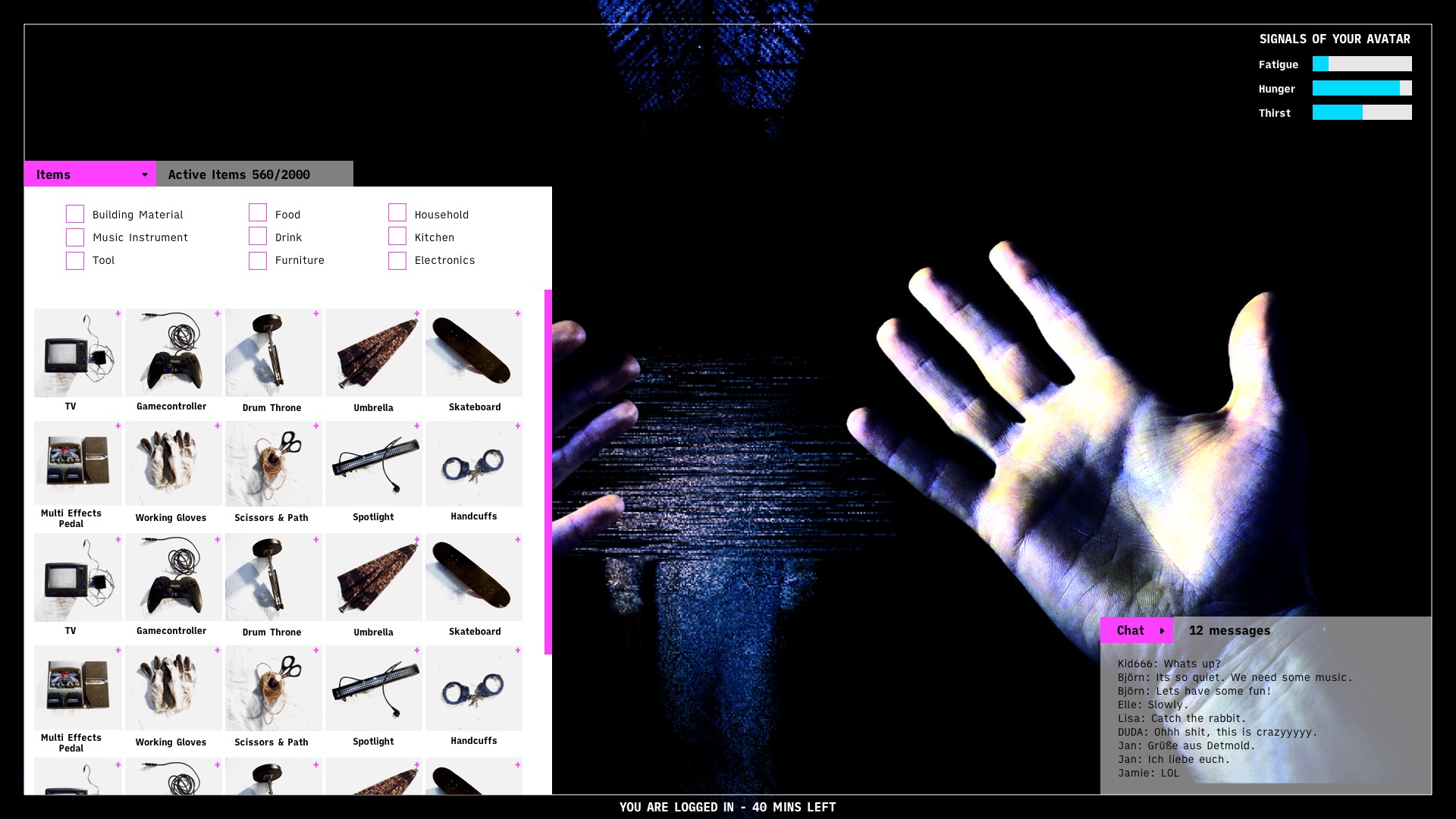Check the Furniture checkbox

[x=258, y=261]
